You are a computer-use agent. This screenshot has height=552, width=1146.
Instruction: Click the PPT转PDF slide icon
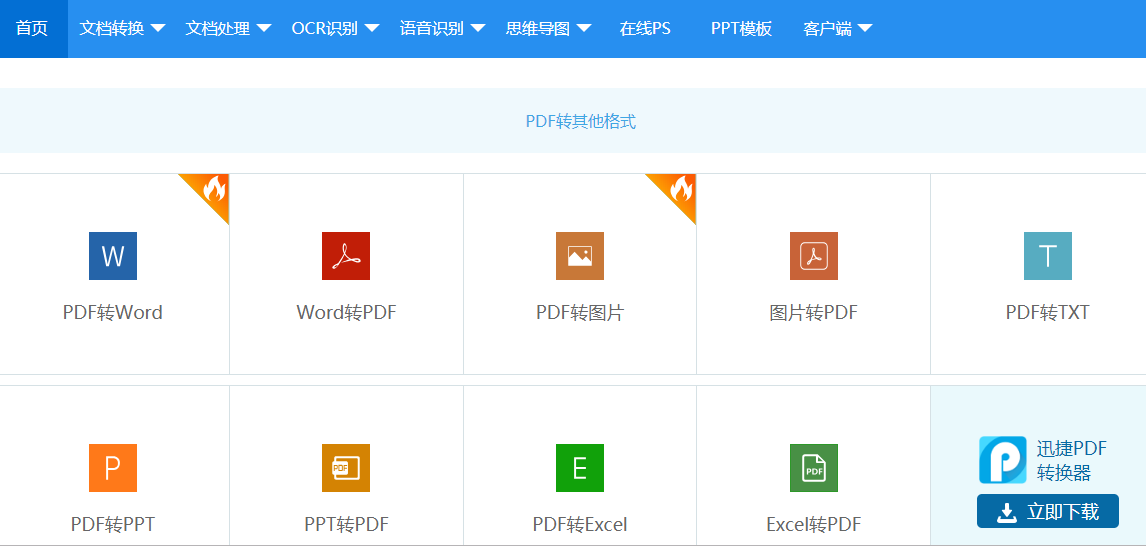tap(346, 468)
